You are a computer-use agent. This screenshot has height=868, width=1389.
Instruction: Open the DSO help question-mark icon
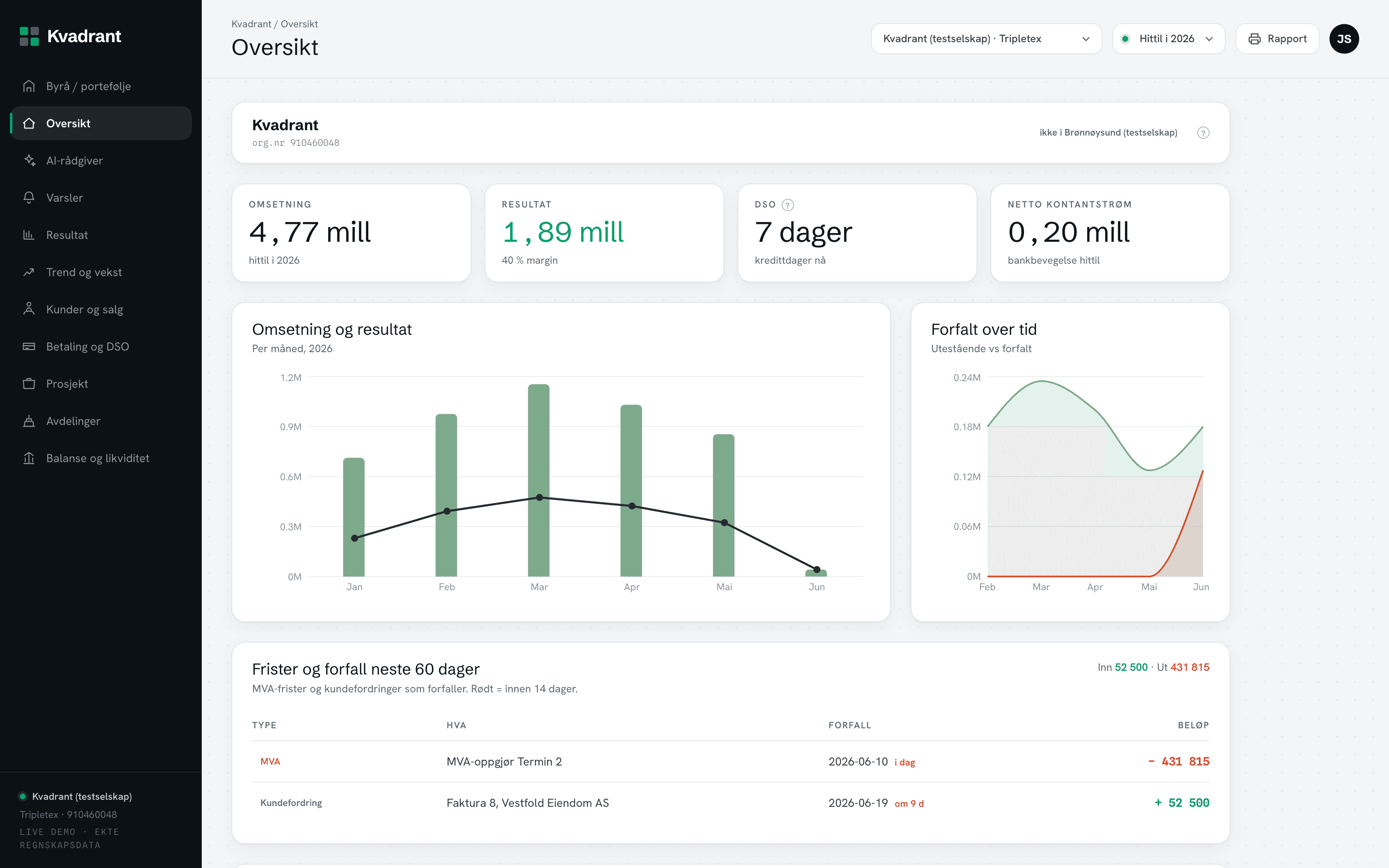(x=788, y=205)
